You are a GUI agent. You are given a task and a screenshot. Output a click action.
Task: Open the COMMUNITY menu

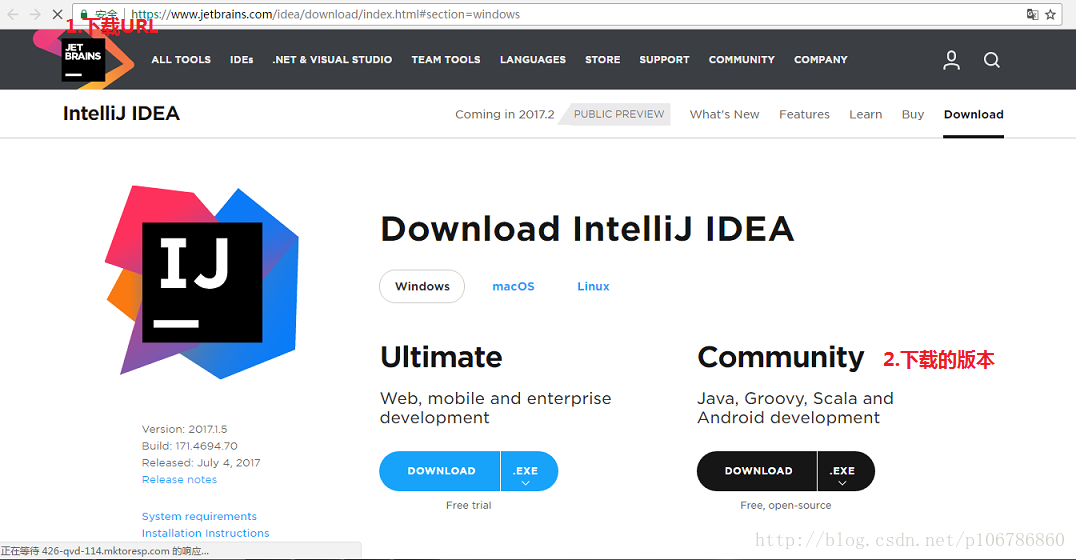click(x=742, y=60)
